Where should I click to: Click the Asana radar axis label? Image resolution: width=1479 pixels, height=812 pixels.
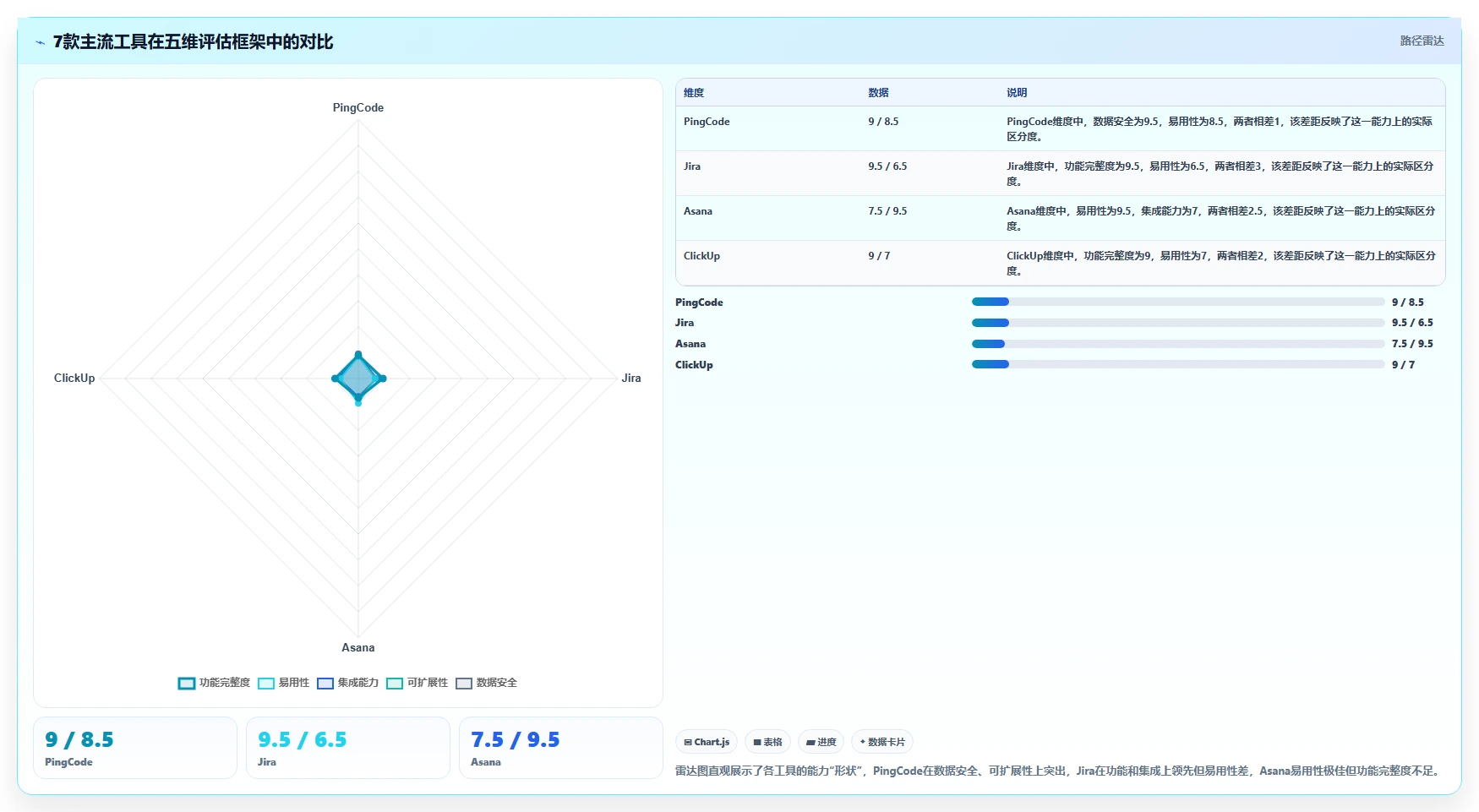[358, 648]
